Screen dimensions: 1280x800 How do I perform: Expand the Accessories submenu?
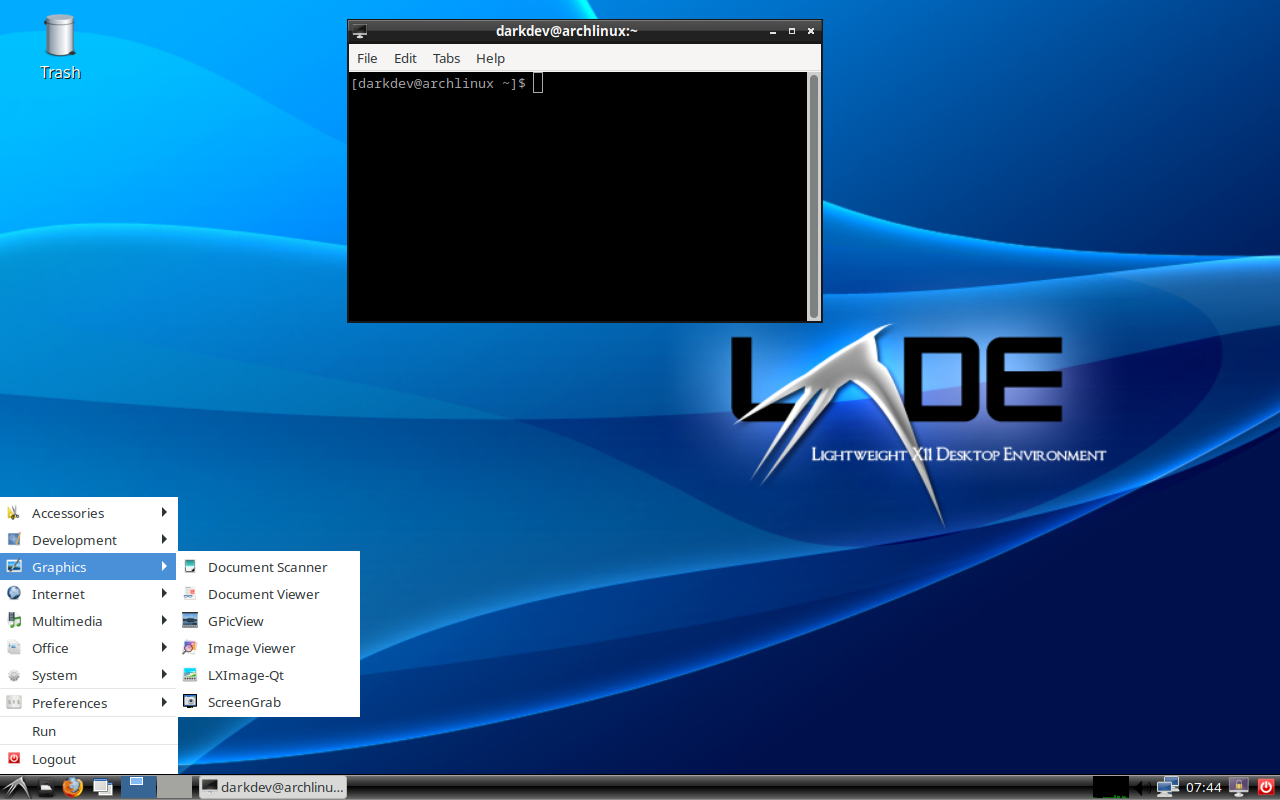[89, 513]
